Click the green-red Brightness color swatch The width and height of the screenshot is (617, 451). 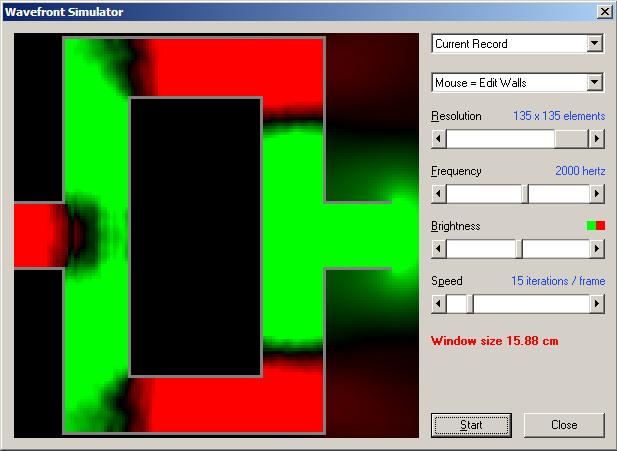tap(596, 226)
